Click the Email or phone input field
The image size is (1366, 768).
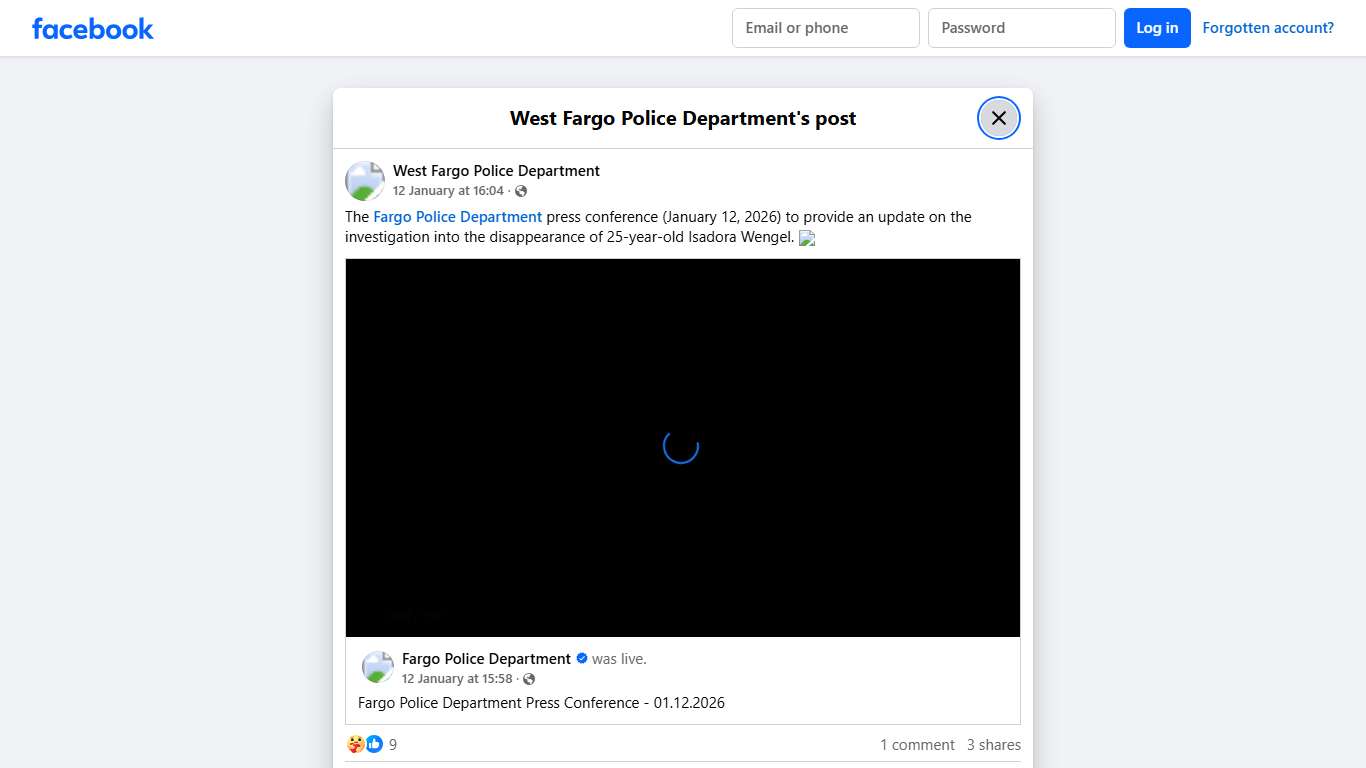click(825, 28)
